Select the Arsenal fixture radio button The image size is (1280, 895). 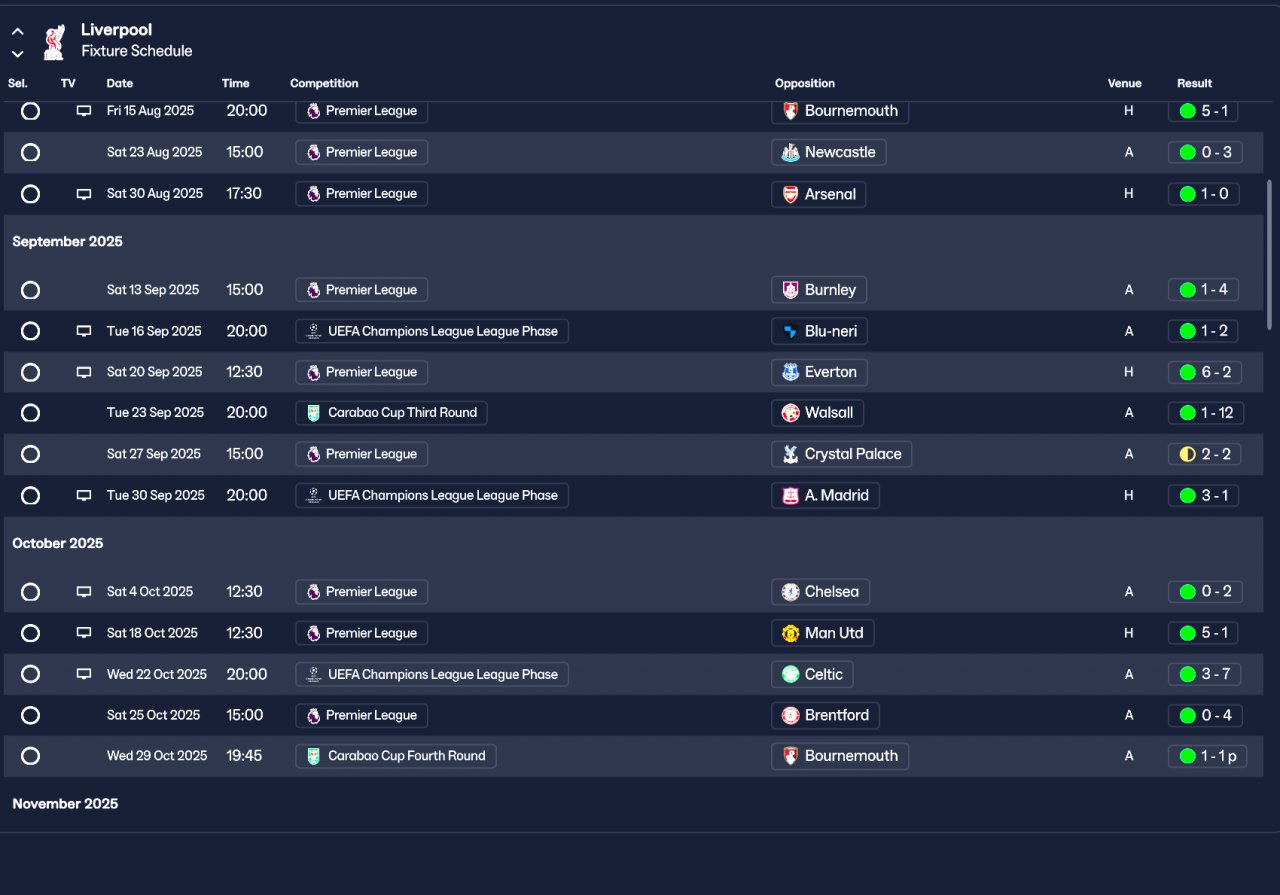pyautogui.click(x=31, y=194)
